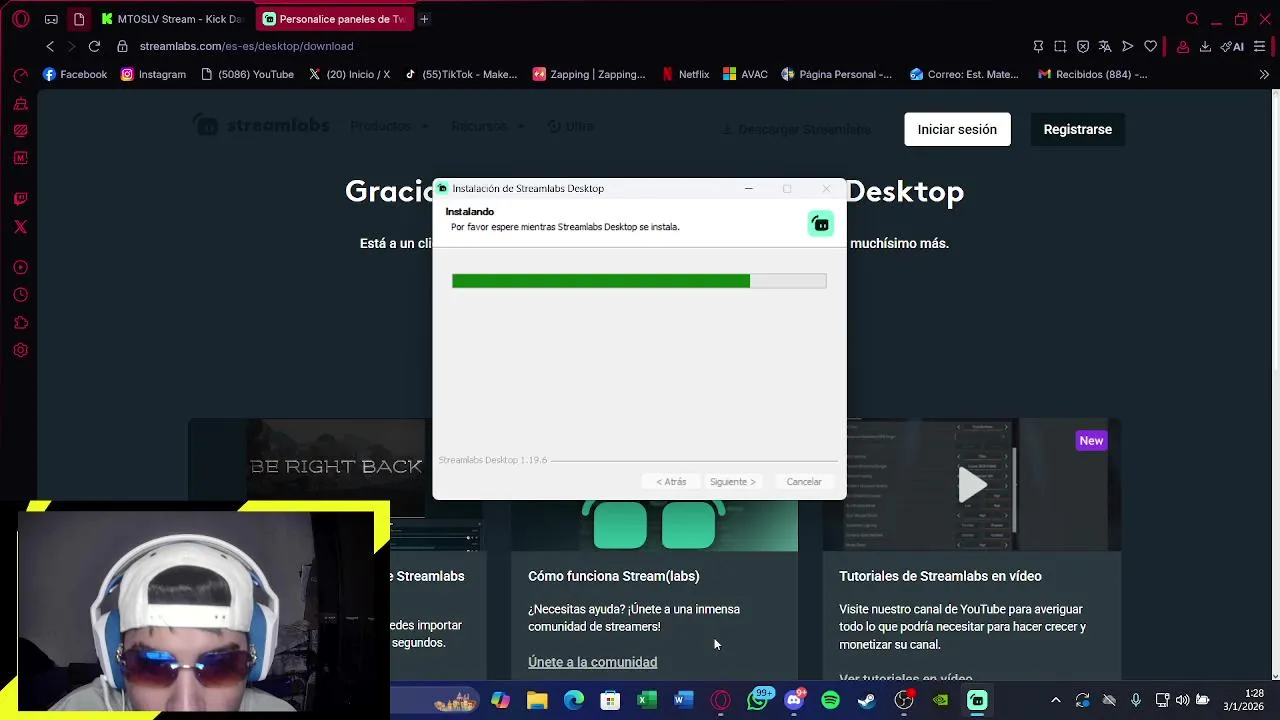1280x720 pixels.
Task: Open the page translate icon
Action: point(1105,46)
